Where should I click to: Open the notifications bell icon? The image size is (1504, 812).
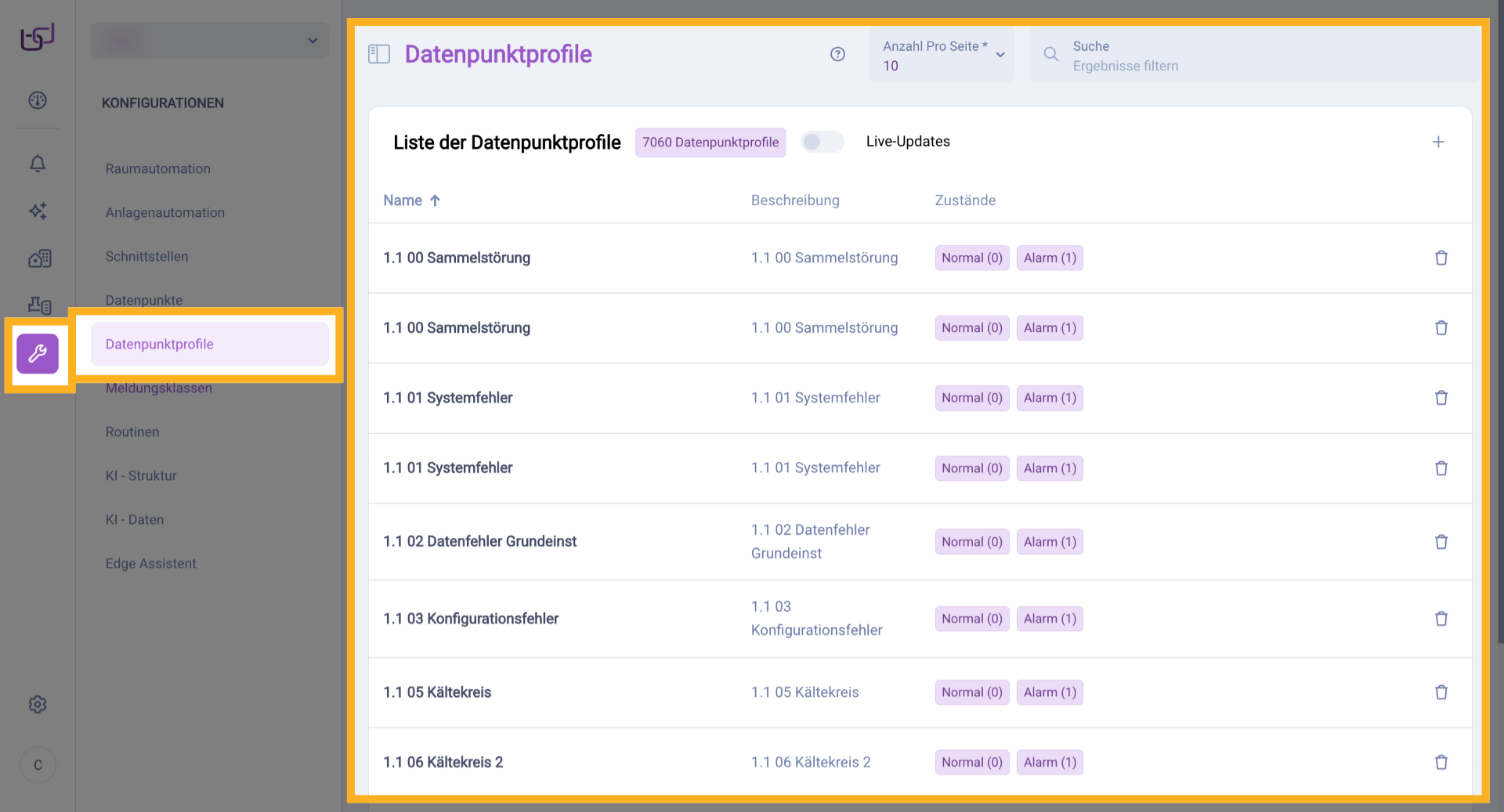click(x=37, y=164)
